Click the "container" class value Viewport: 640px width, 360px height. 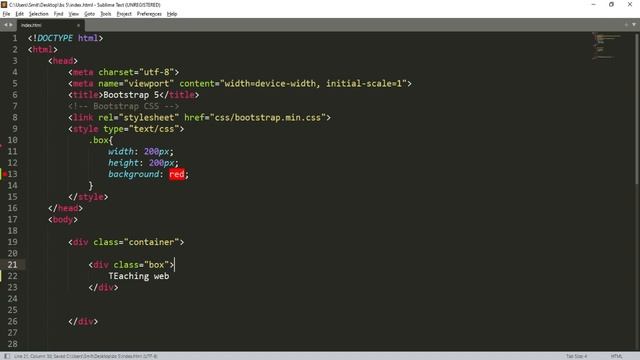[x=151, y=242]
